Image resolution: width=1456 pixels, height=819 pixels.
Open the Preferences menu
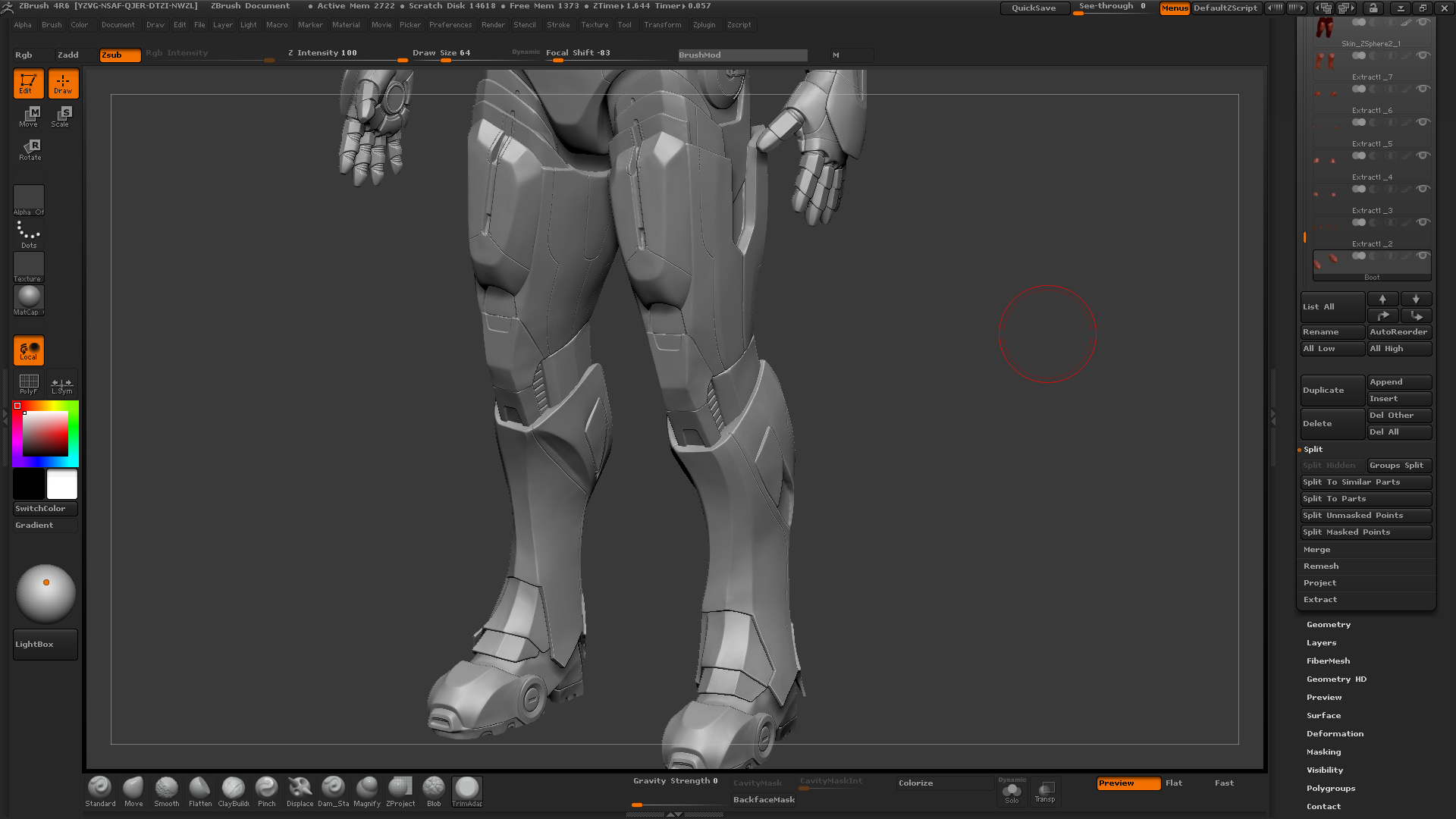pyautogui.click(x=450, y=25)
